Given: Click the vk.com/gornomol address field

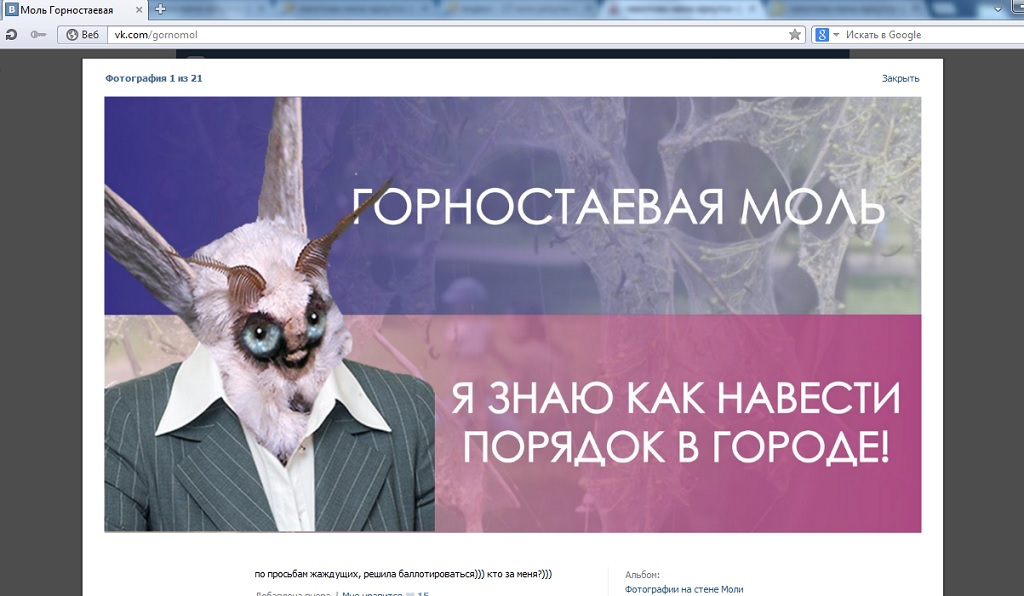Looking at the screenshot, I should (x=450, y=35).
